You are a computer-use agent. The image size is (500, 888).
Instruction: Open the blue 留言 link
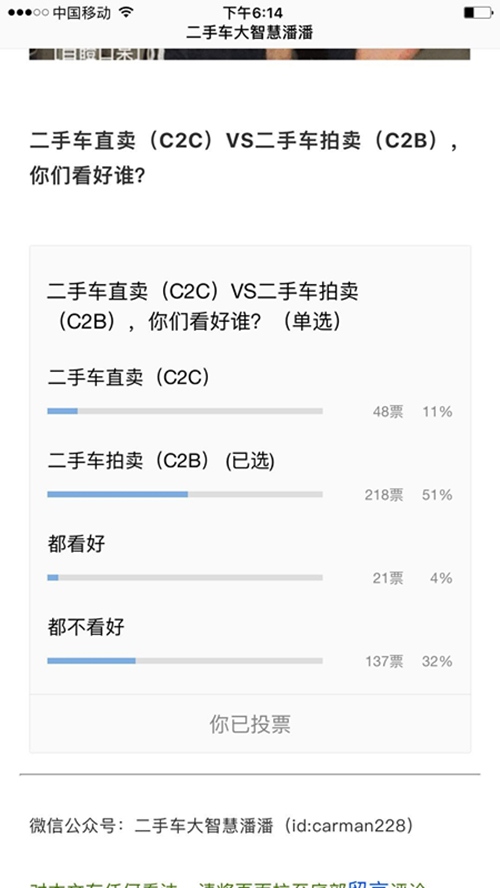tap(367, 882)
